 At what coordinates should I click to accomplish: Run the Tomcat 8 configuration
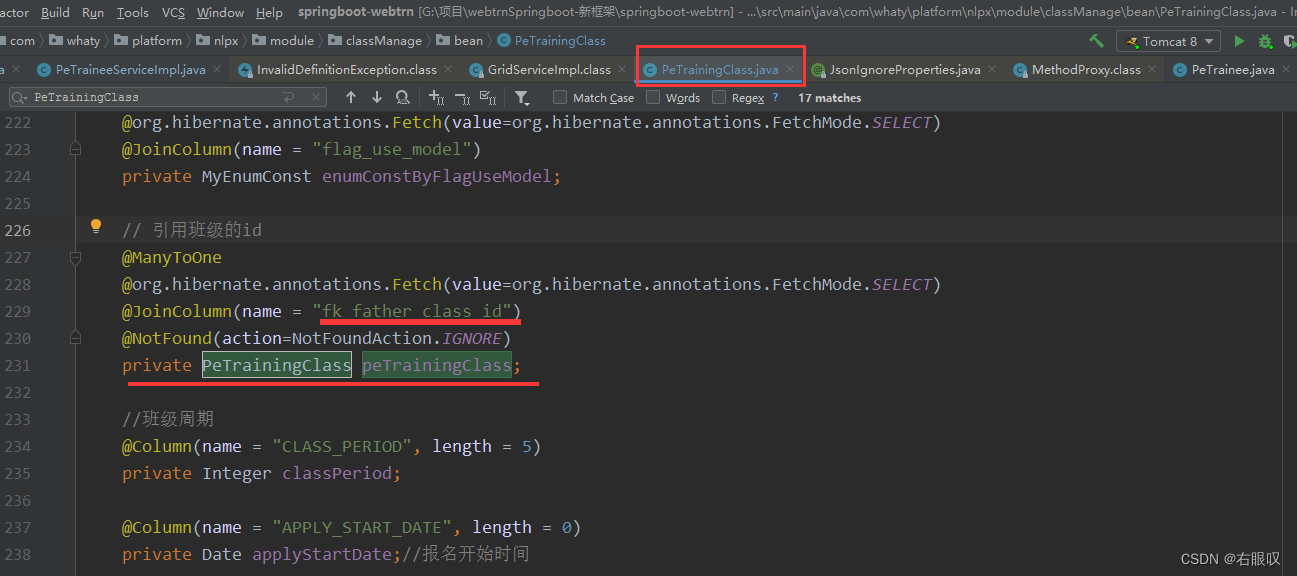click(1240, 41)
